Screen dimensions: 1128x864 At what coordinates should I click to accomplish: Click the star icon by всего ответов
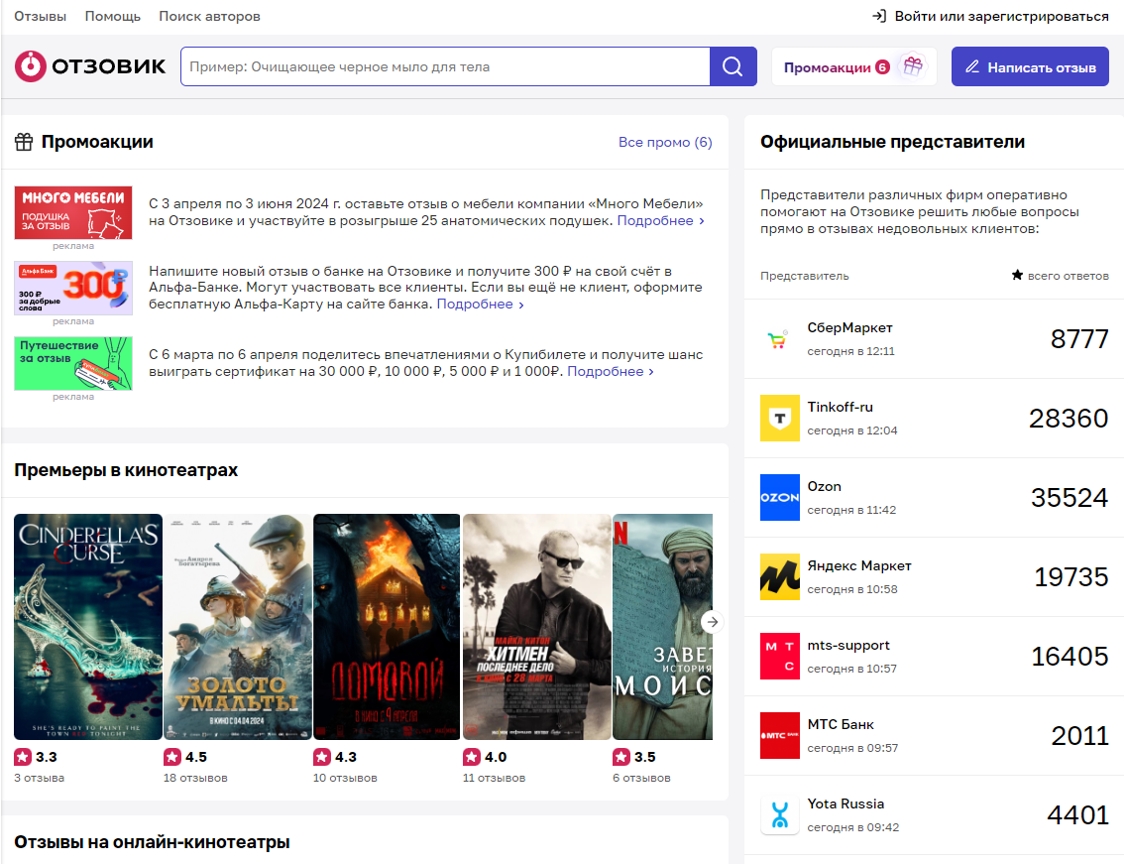coord(1017,275)
